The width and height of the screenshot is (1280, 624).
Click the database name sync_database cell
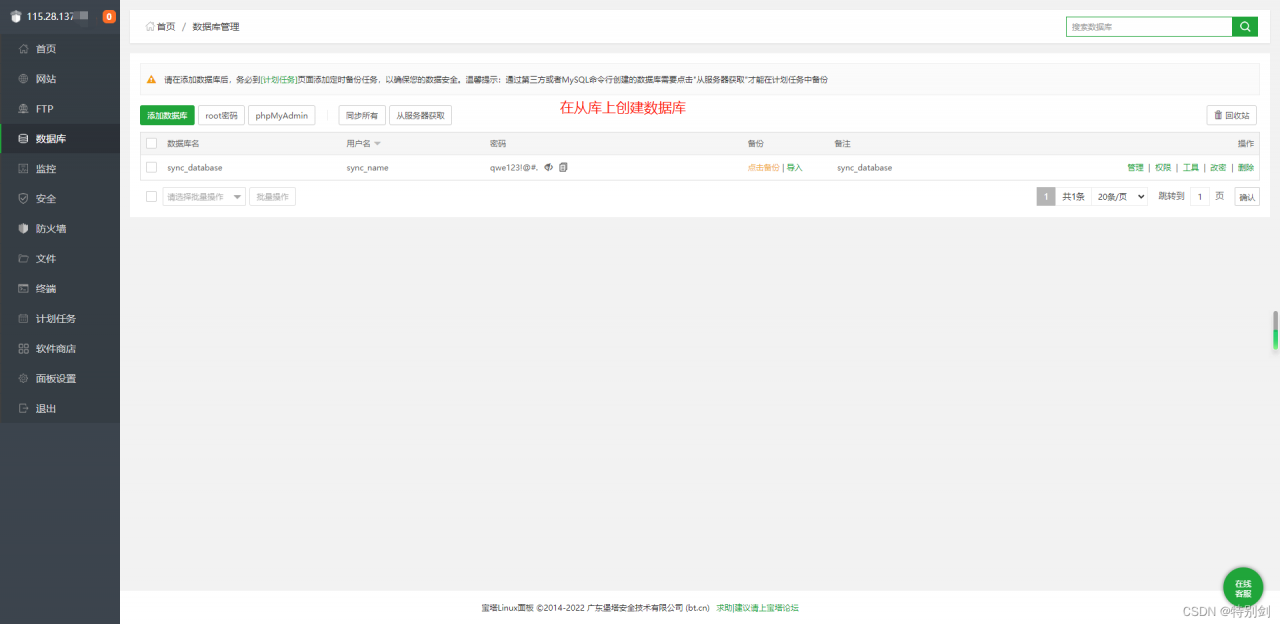coord(195,168)
